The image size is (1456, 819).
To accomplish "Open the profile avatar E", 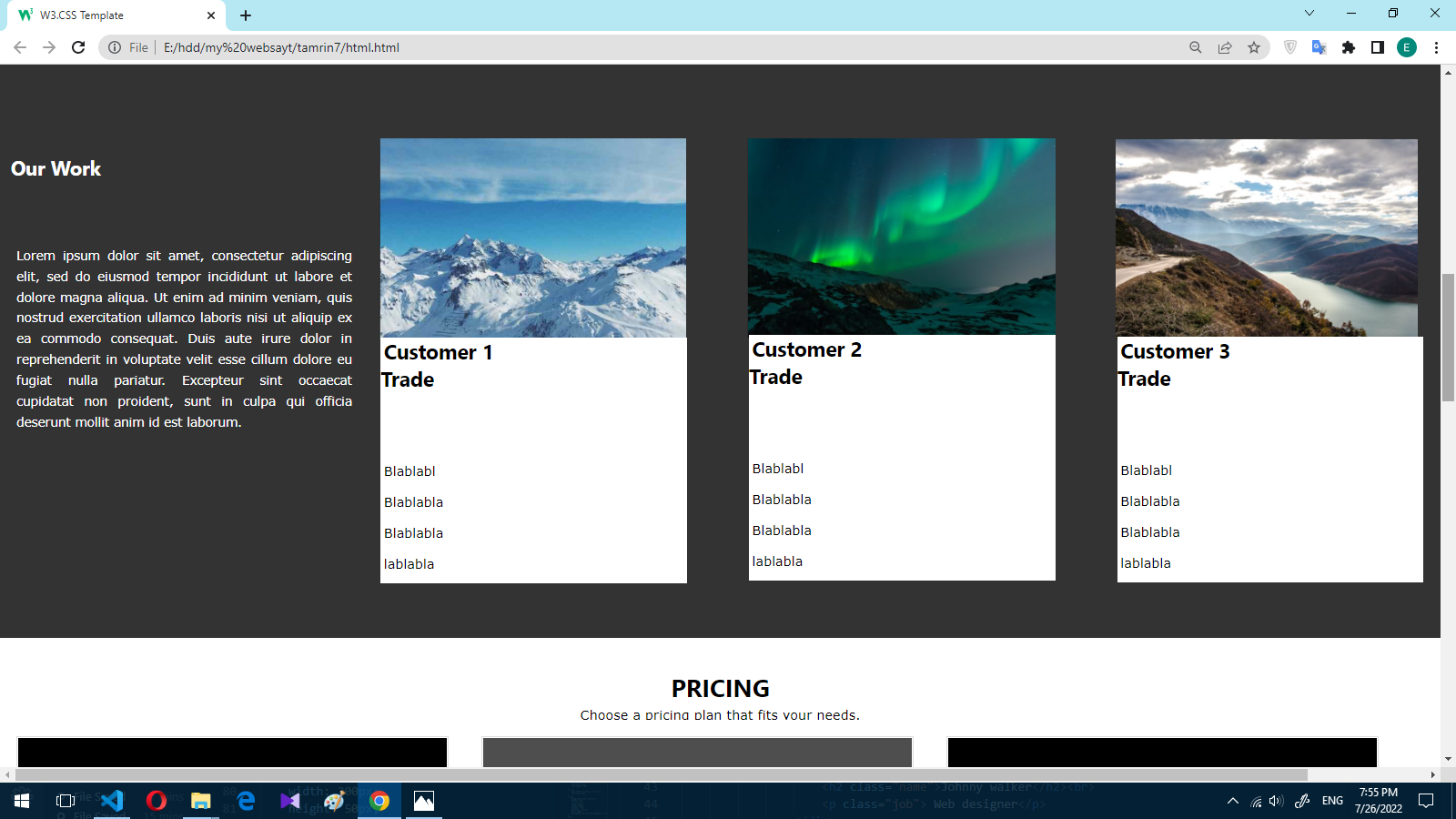I will pos(1407,47).
